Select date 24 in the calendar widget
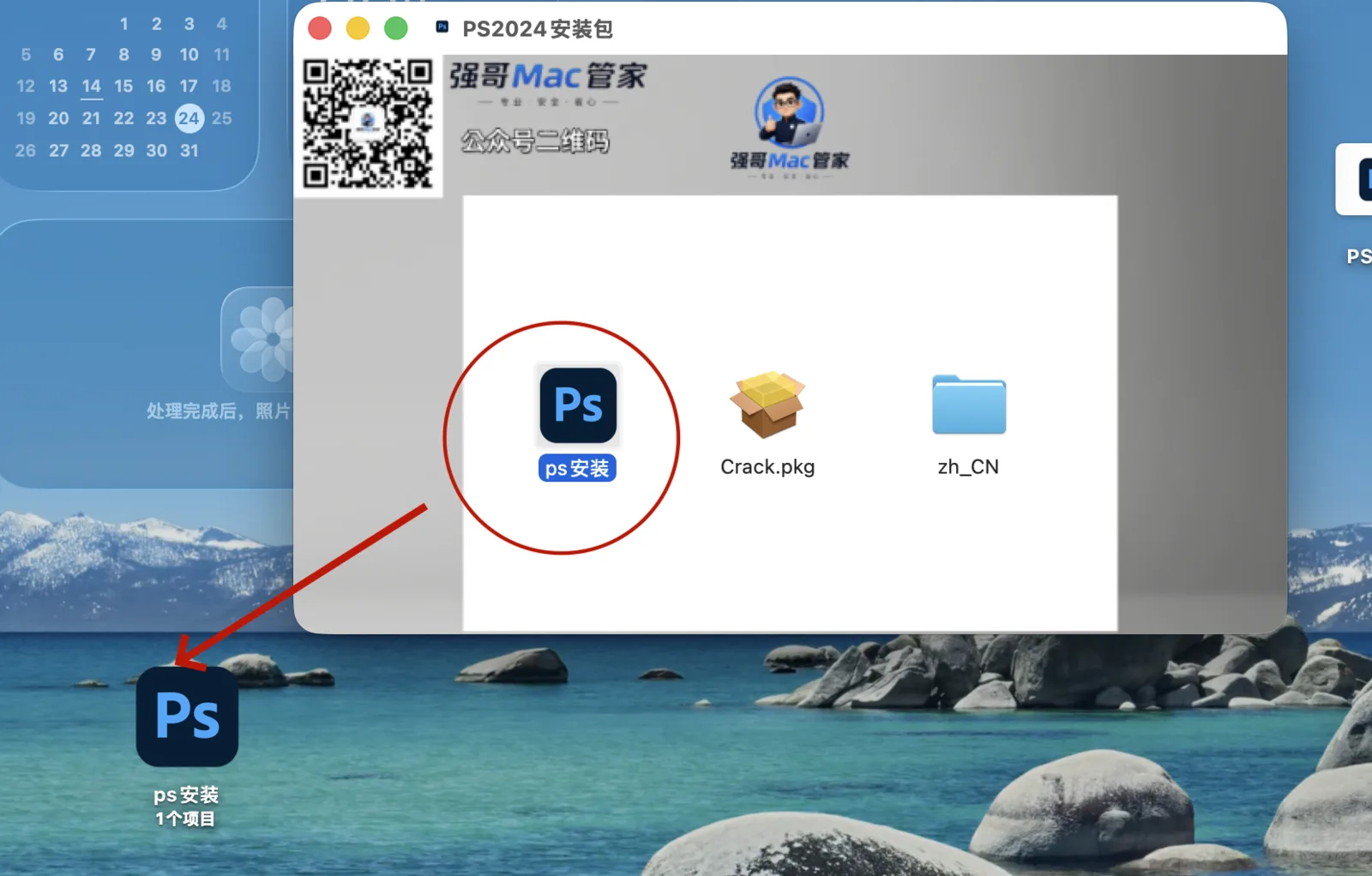Viewport: 1372px width, 876px height. click(x=189, y=118)
